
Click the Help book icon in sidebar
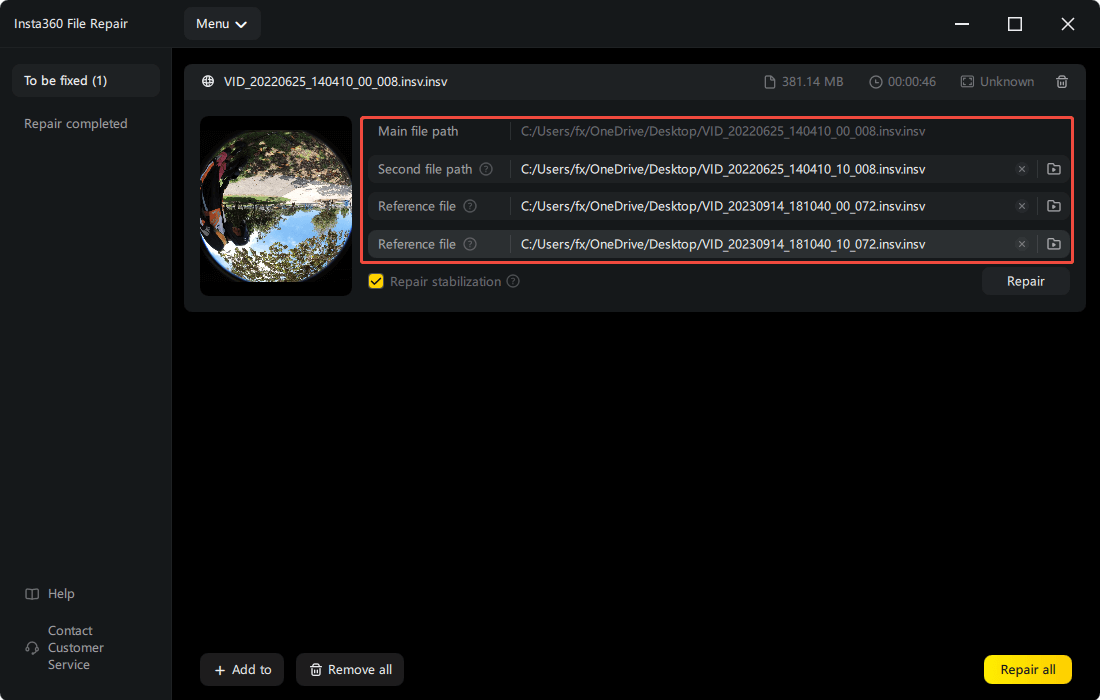[31, 593]
